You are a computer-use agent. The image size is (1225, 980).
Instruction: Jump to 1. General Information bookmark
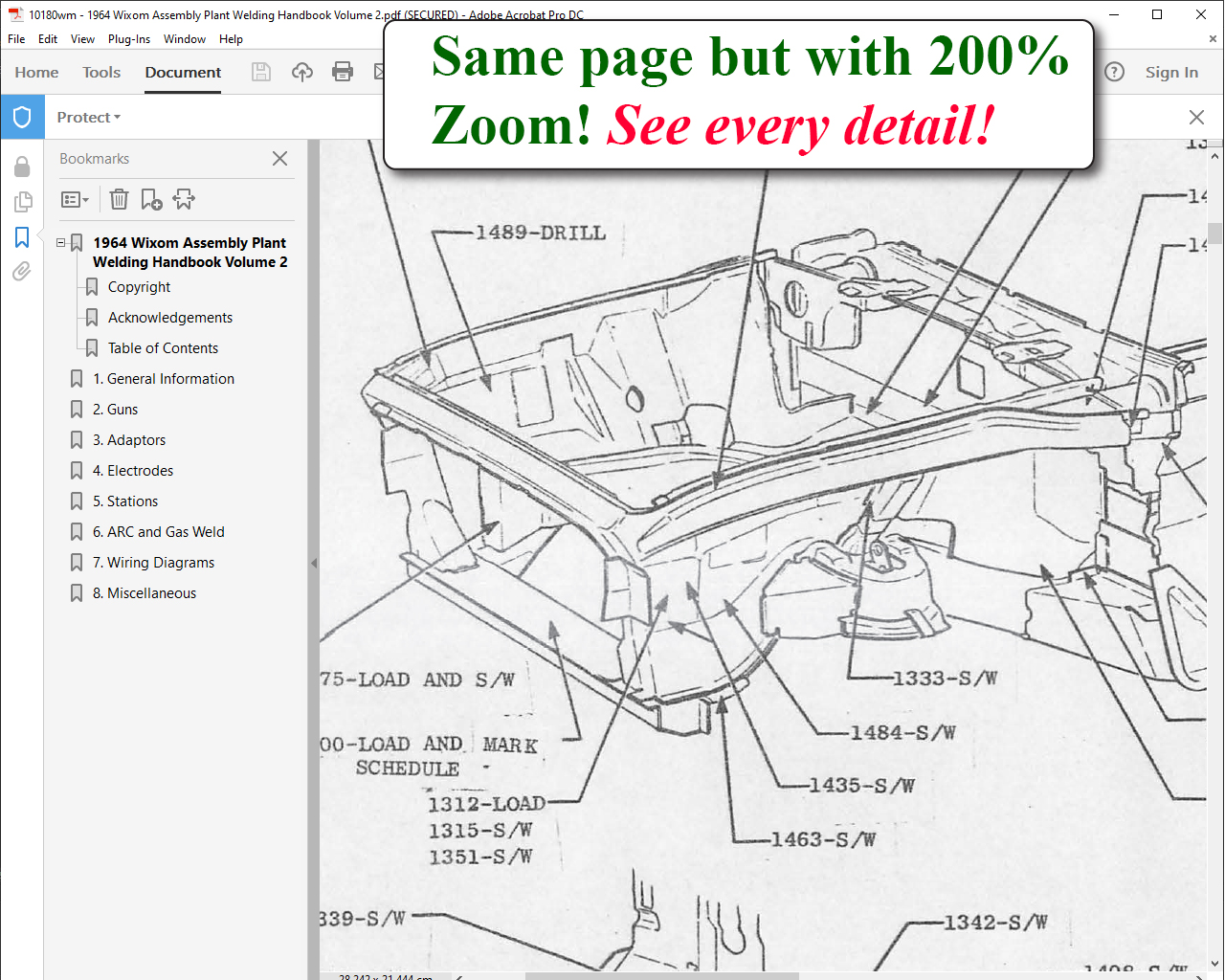(164, 379)
